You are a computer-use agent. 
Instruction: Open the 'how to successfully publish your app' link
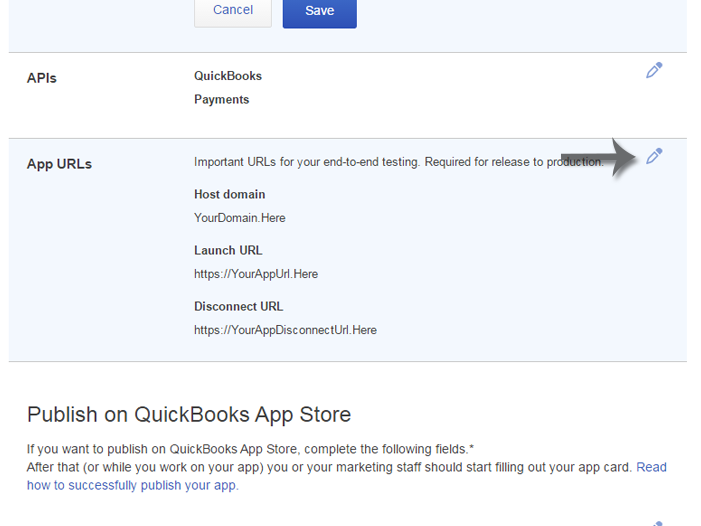point(132,486)
